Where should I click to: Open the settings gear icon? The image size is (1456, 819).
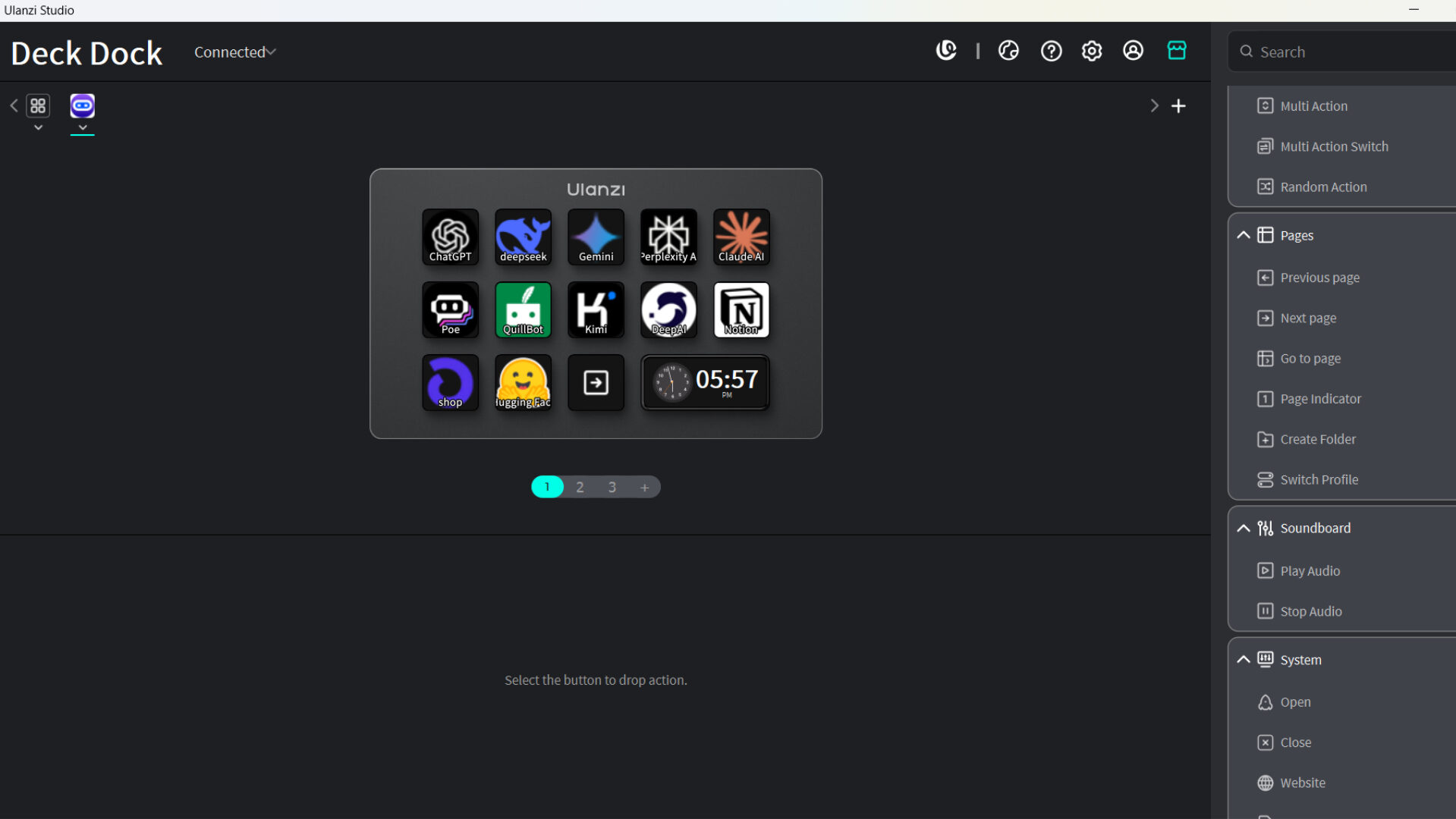point(1092,51)
